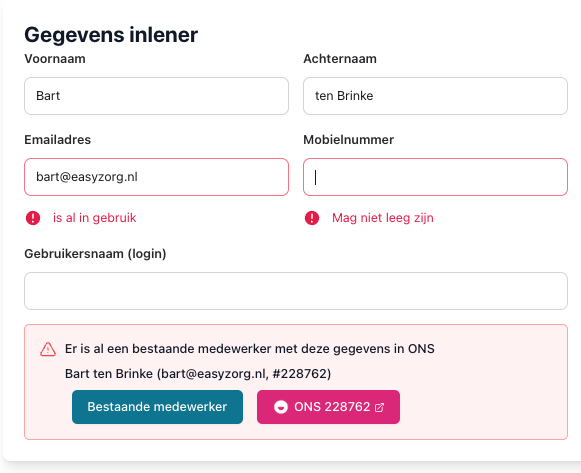Click the red error icon under Emailadres

33,218
